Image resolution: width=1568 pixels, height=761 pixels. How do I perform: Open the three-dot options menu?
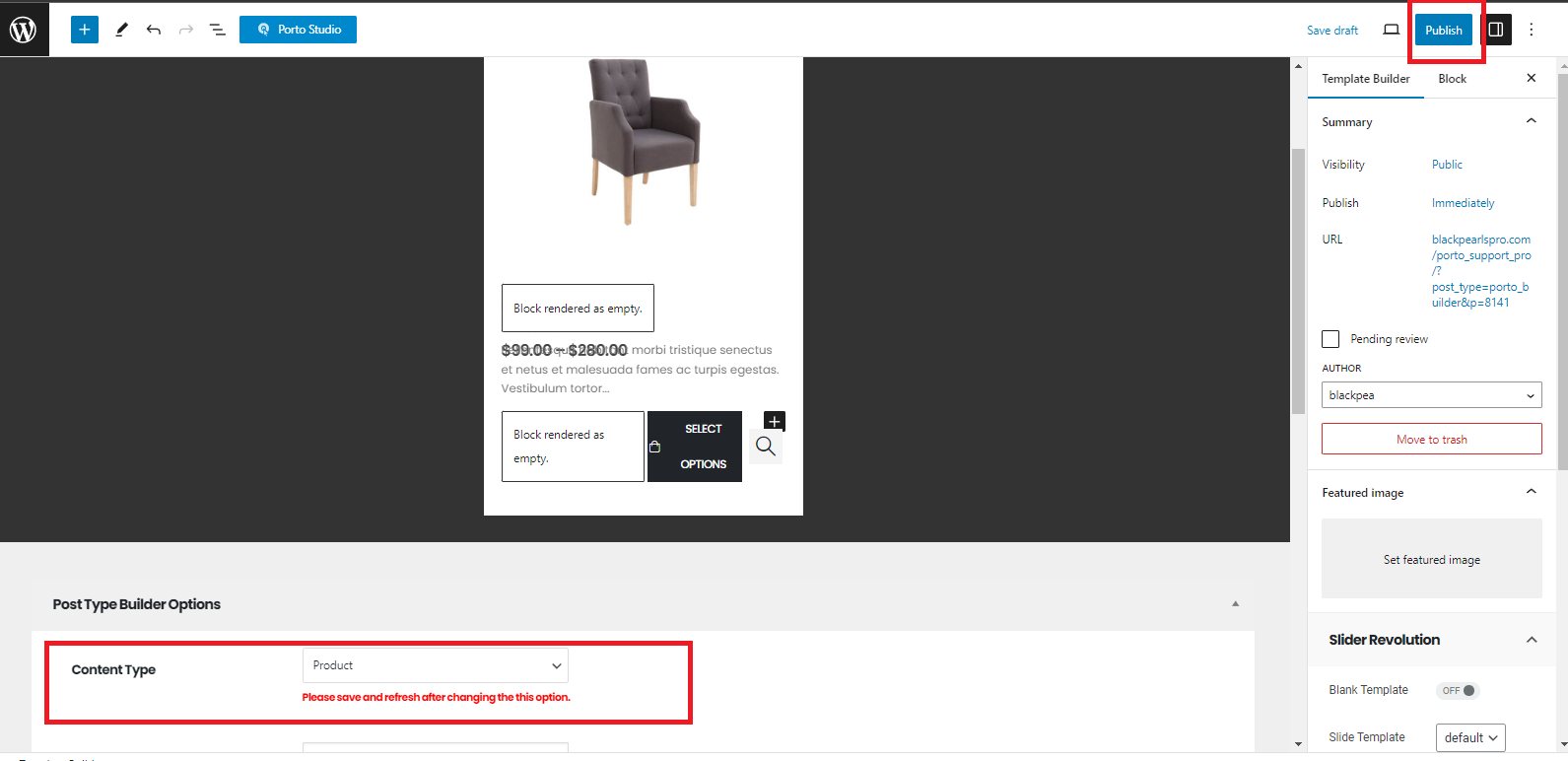[1531, 30]
